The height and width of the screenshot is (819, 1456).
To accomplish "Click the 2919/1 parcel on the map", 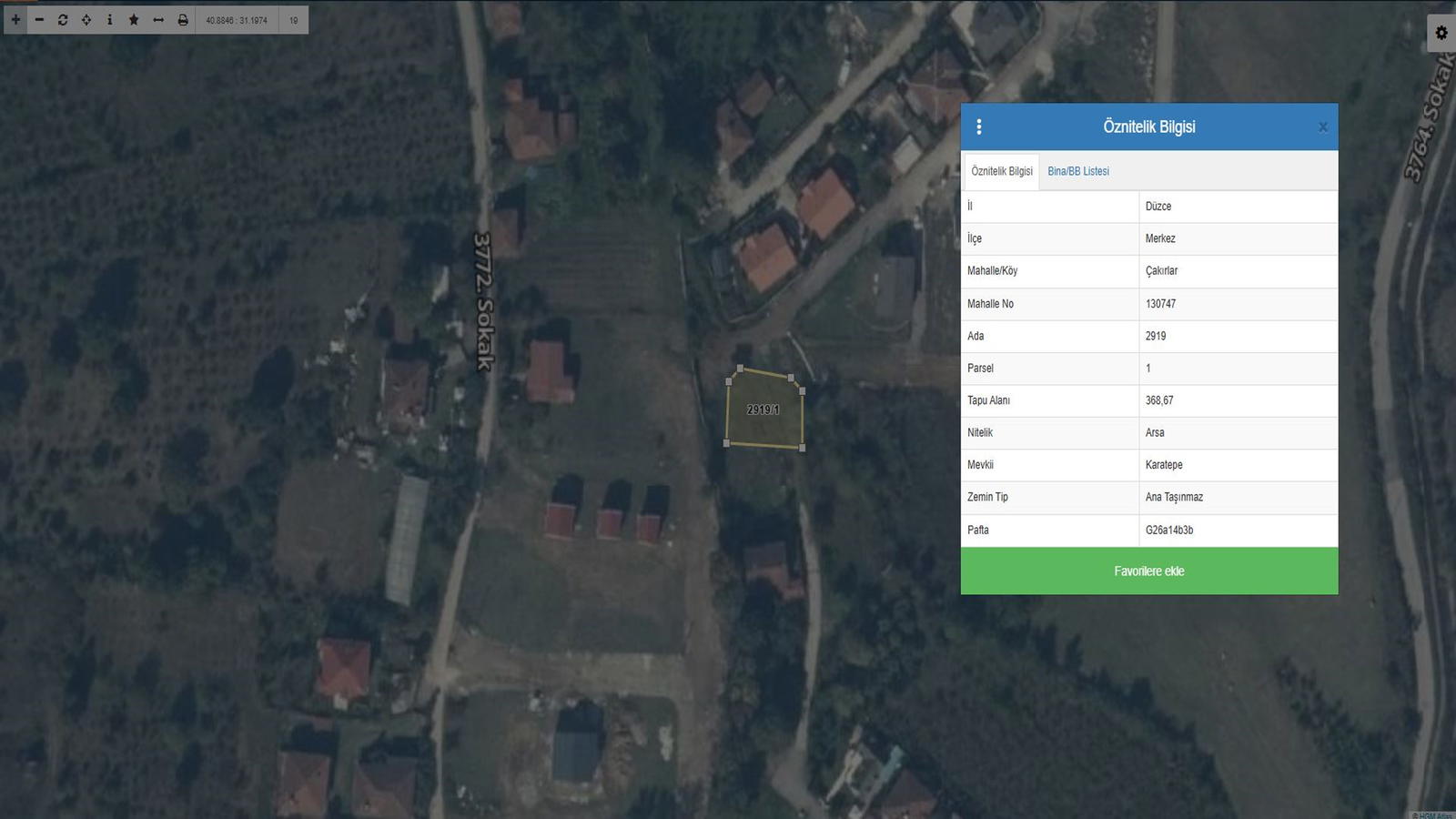I will 763,410.
